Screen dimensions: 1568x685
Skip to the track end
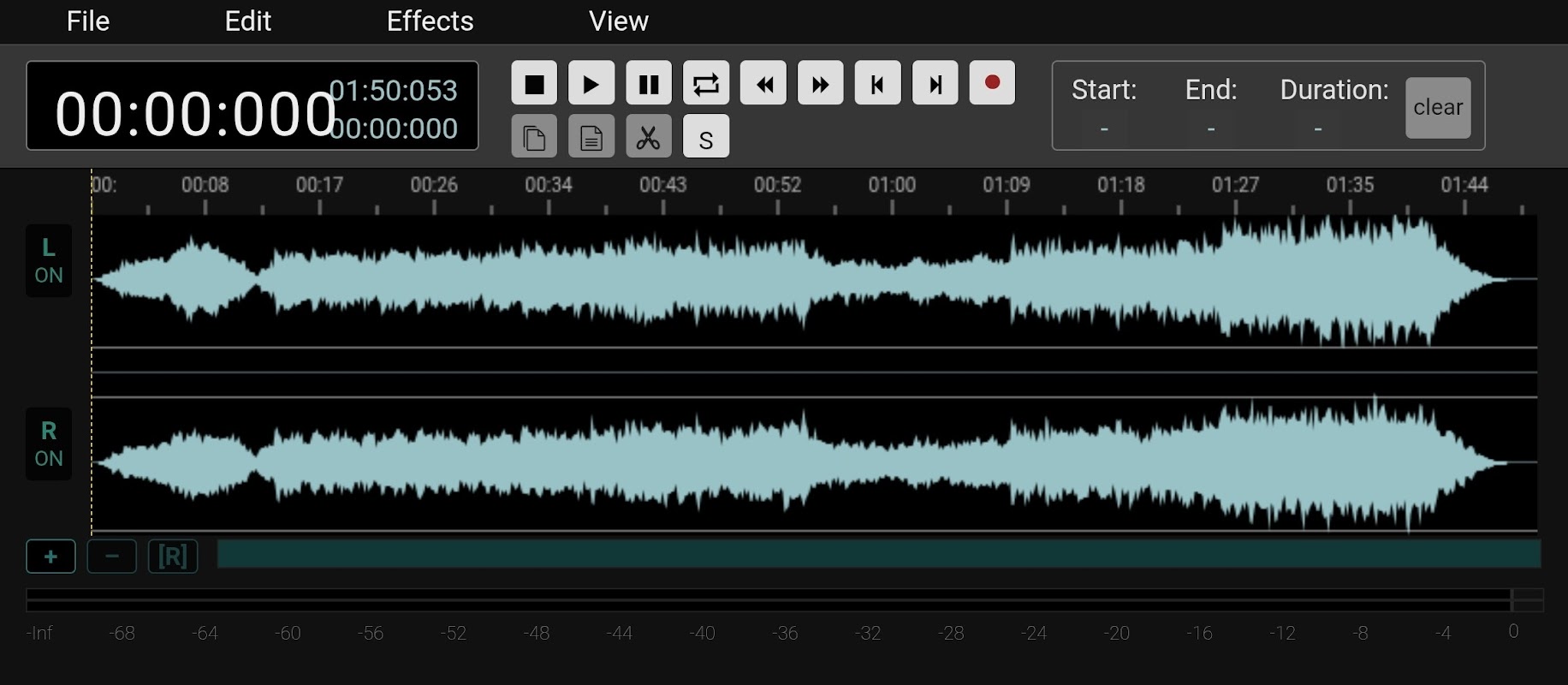935,84
